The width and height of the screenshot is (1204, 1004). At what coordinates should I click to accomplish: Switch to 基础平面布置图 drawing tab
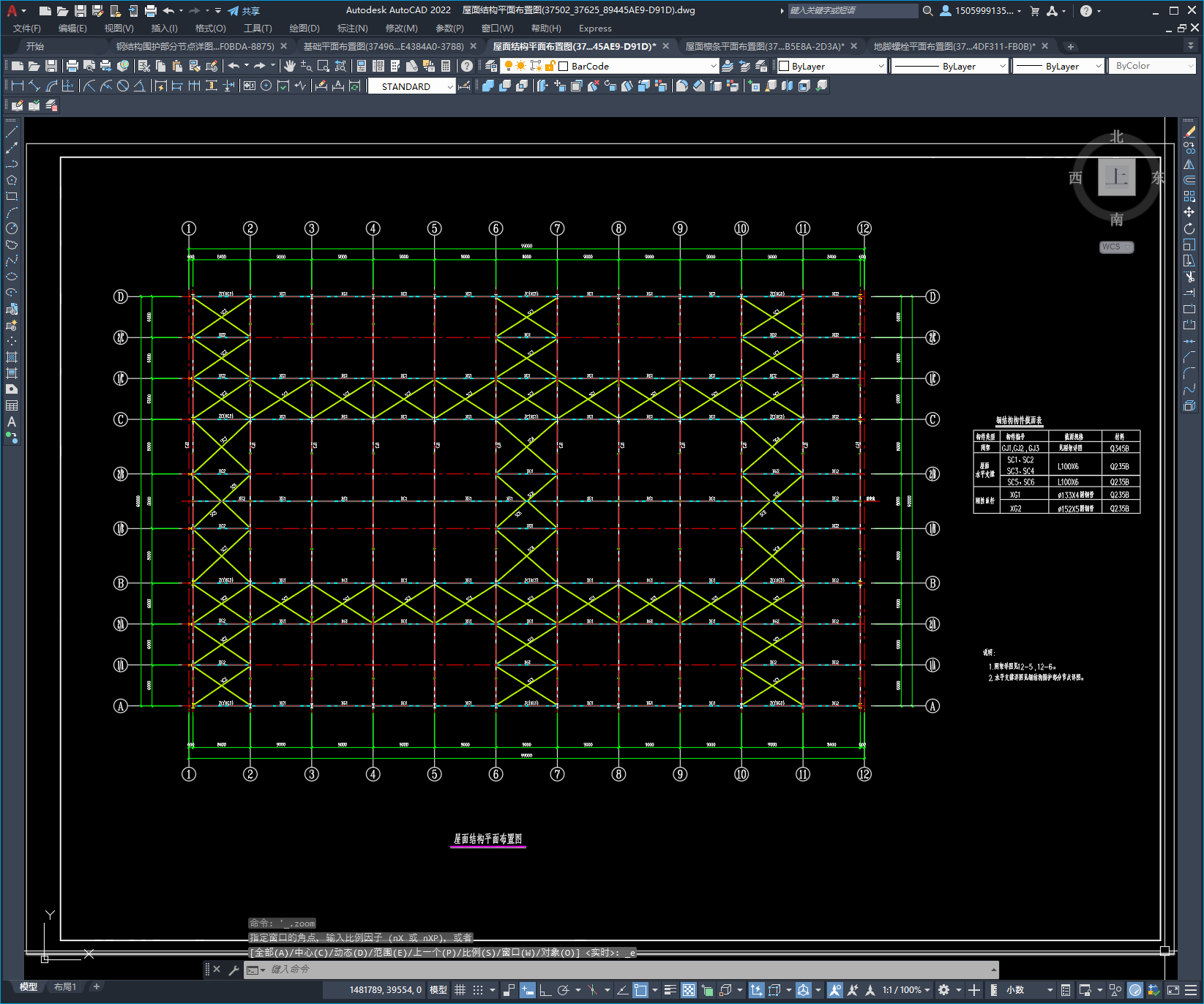coord(384,46)
